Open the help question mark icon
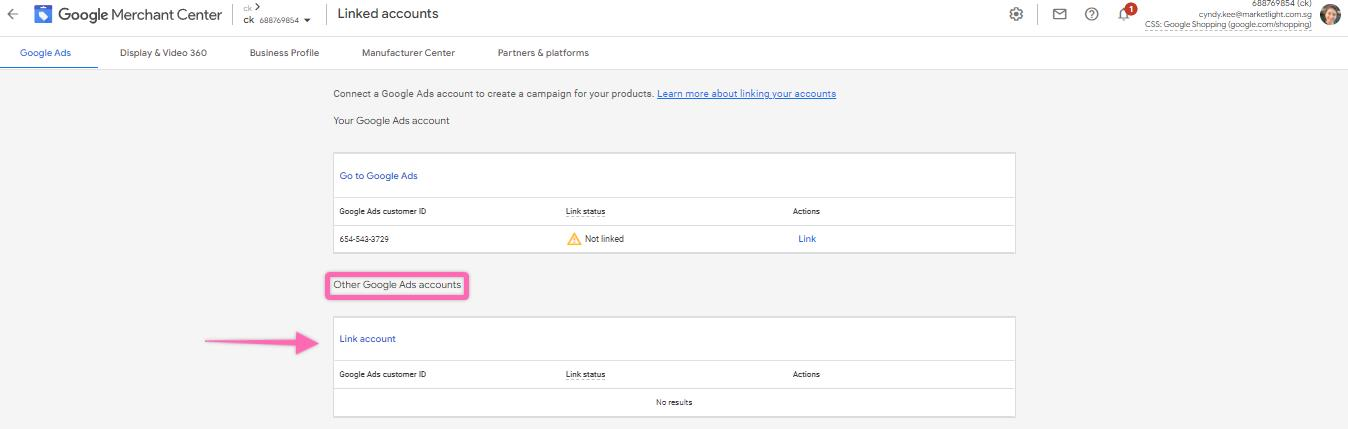The image size is (1348, 429). coord(1091,14)
